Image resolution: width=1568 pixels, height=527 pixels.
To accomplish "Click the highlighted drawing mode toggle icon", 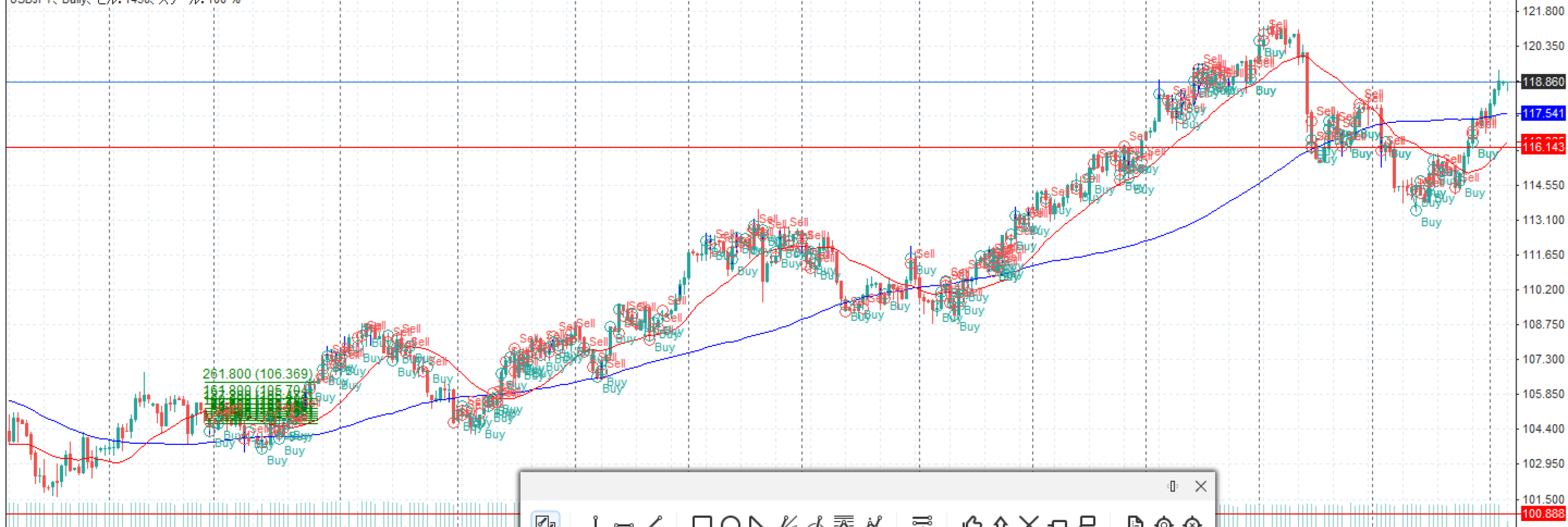I will click(544, 521).
